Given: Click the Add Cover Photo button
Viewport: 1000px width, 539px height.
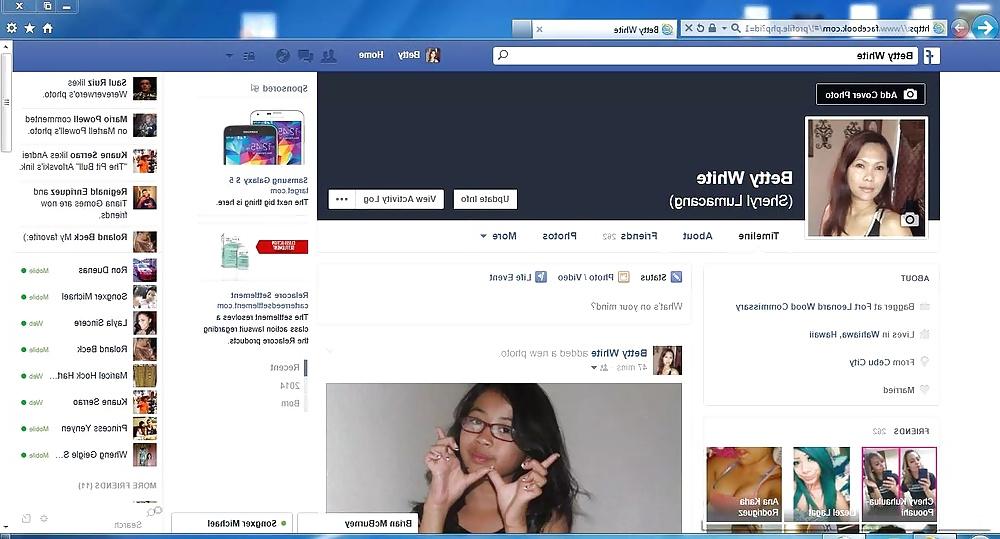Looking at the screenshot, I should click(x=871, y=94).
